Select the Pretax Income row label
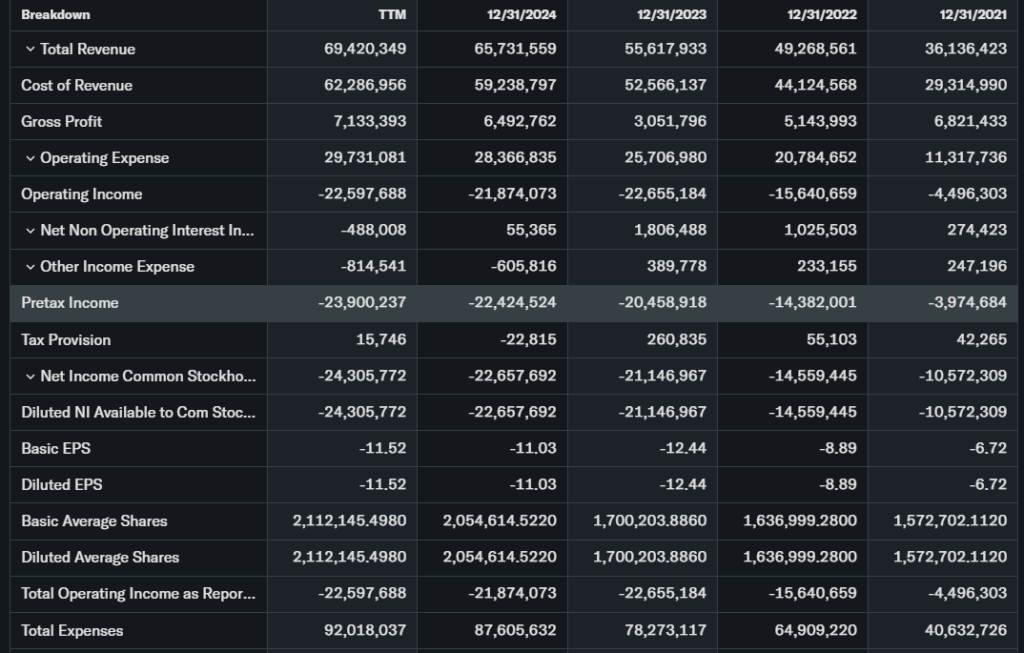1024x653 pixels. click(x=69, y=303)
